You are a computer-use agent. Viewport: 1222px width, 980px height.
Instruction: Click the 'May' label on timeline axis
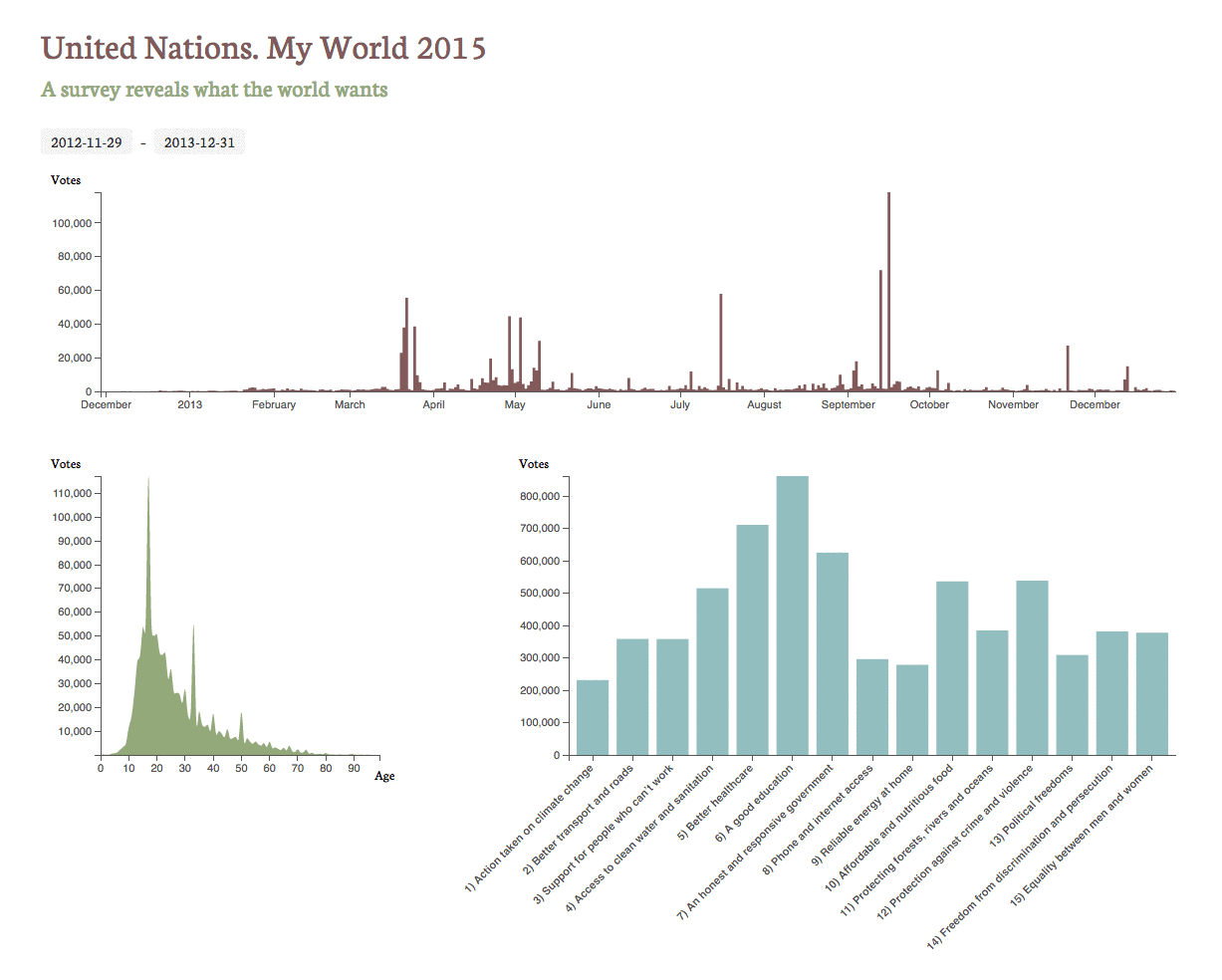tap(515, 404)
